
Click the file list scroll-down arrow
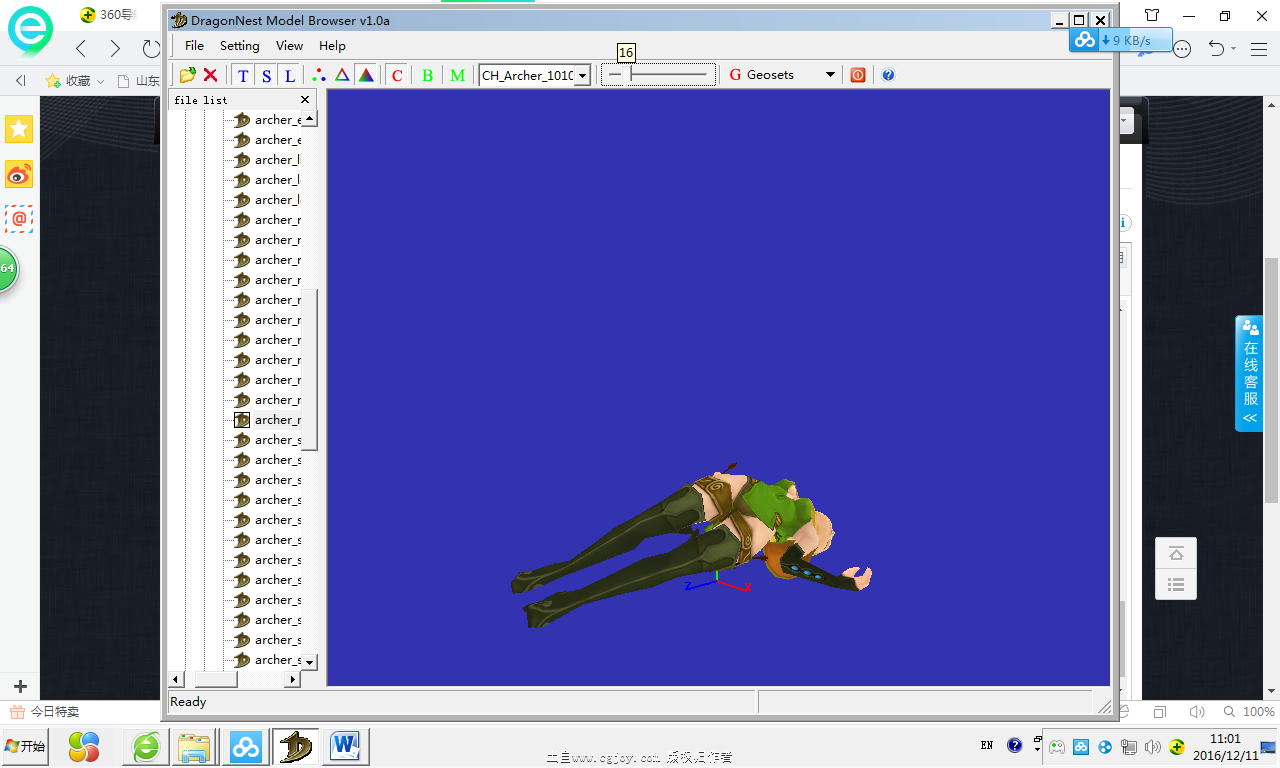point(309,662)
